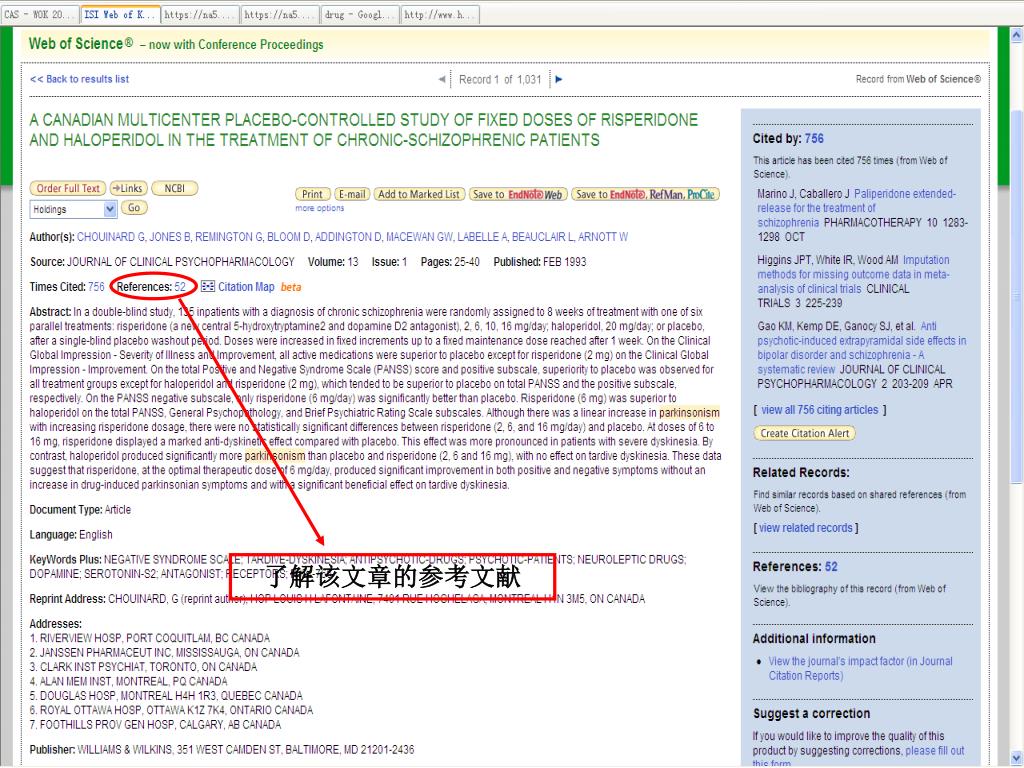
Task: Go to next record arrow
Action: pos(558,79)
